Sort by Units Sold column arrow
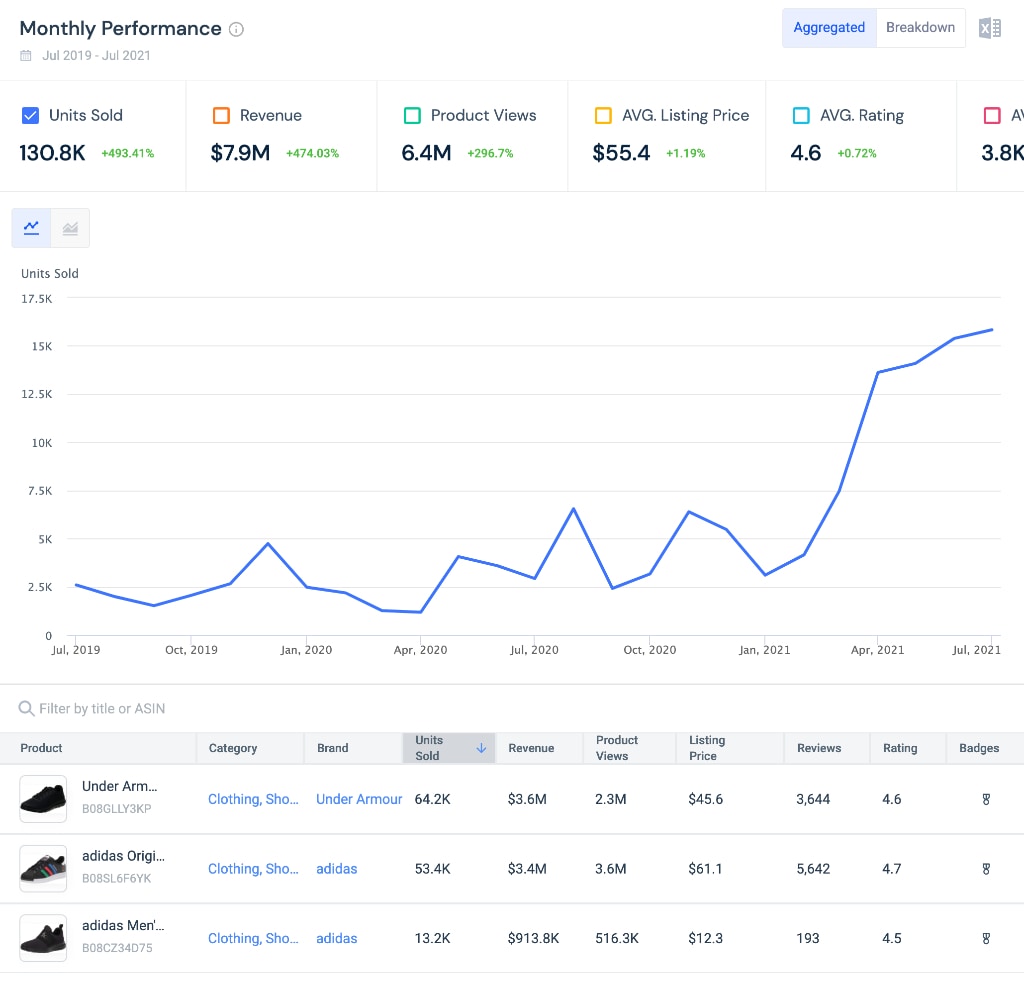Screen dimensions: 1024x981 click(x=481, y=748)
